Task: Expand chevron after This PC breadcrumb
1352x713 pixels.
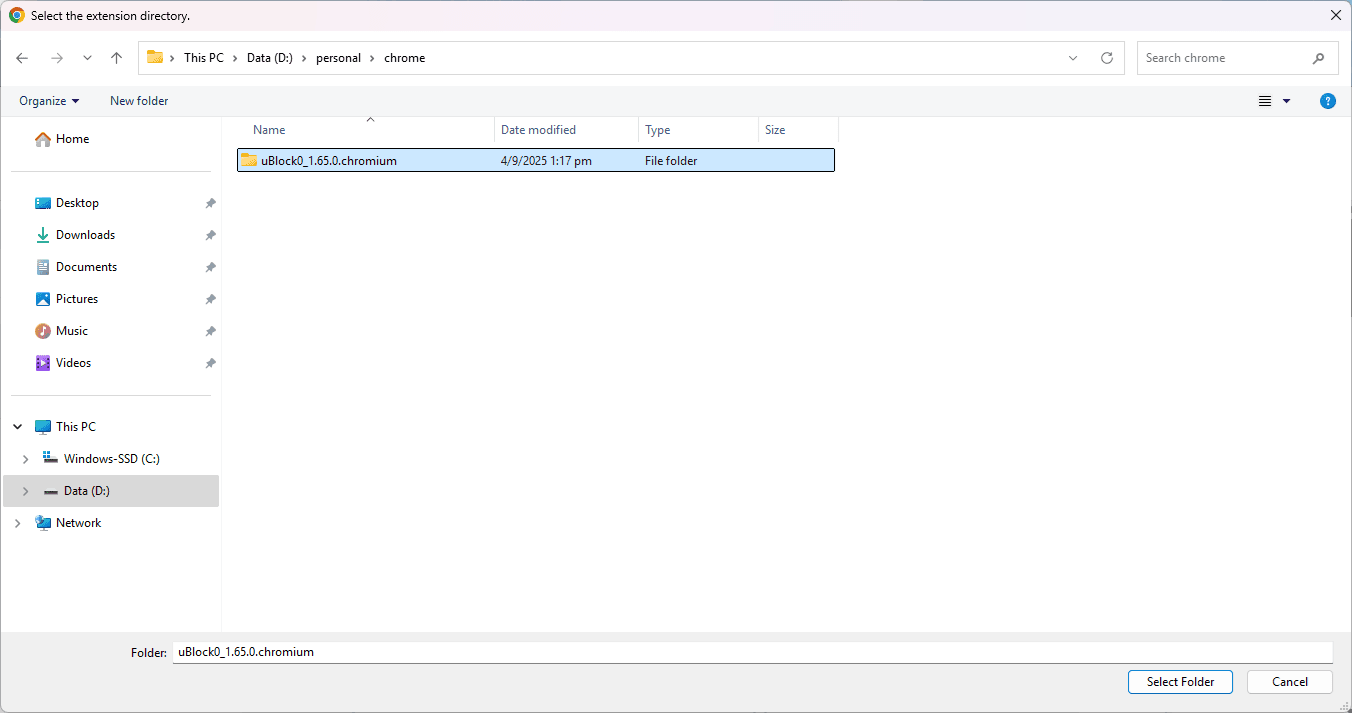Action: point(236,58)
